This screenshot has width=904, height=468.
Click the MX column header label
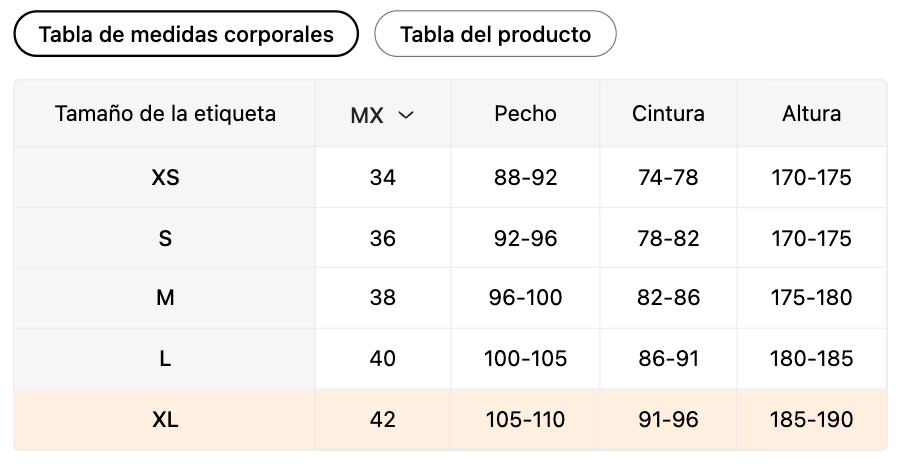367,115
